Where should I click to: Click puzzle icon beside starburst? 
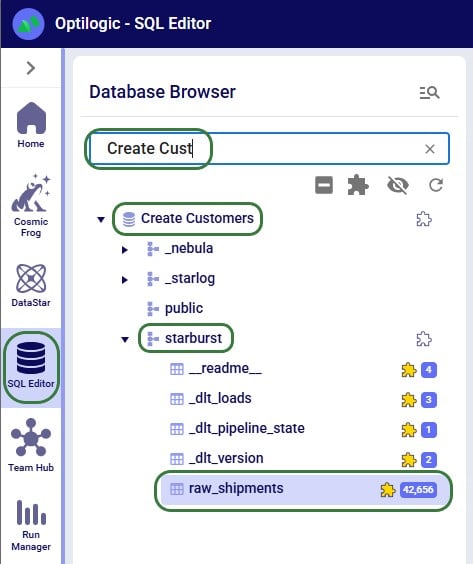424,339
